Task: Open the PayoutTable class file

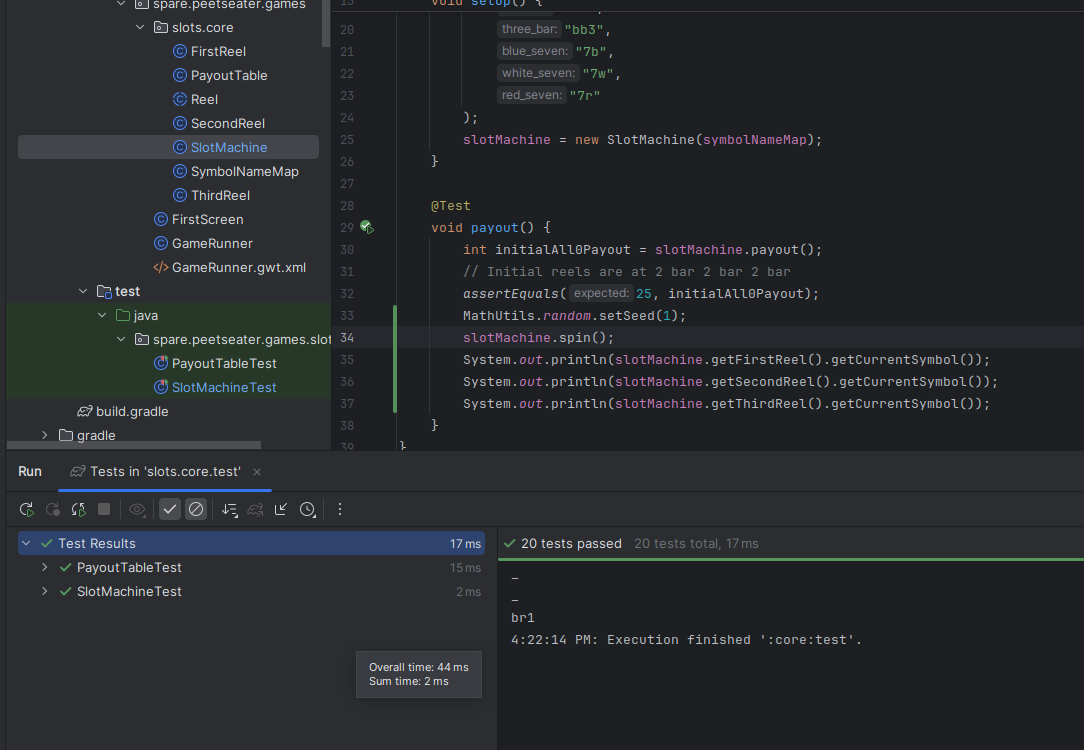Action: (x=229, y=76)
